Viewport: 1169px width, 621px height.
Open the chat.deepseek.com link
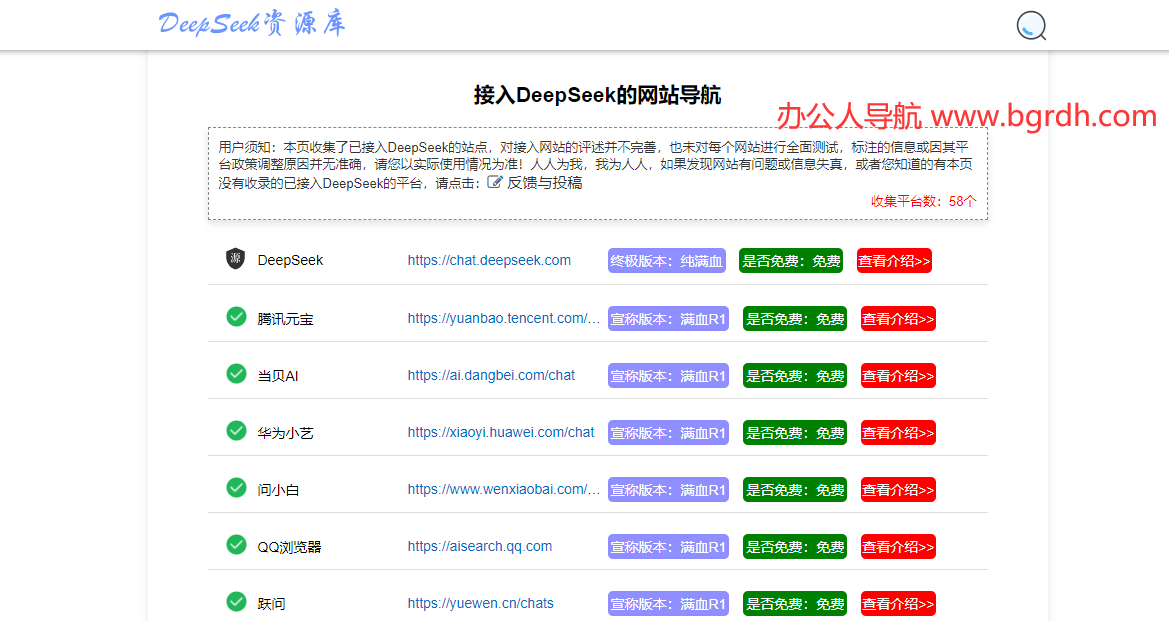coord(489,260)
